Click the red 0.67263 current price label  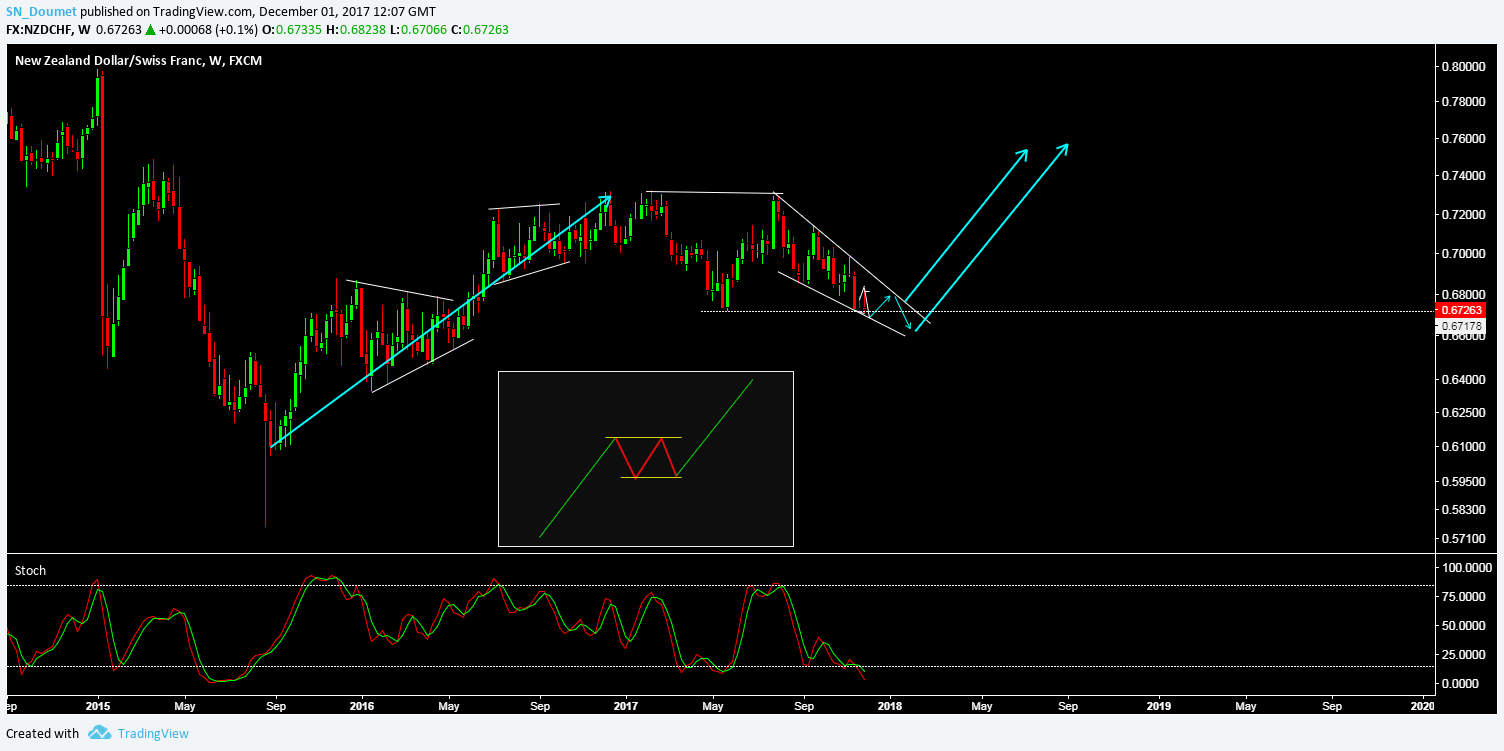1463,310
